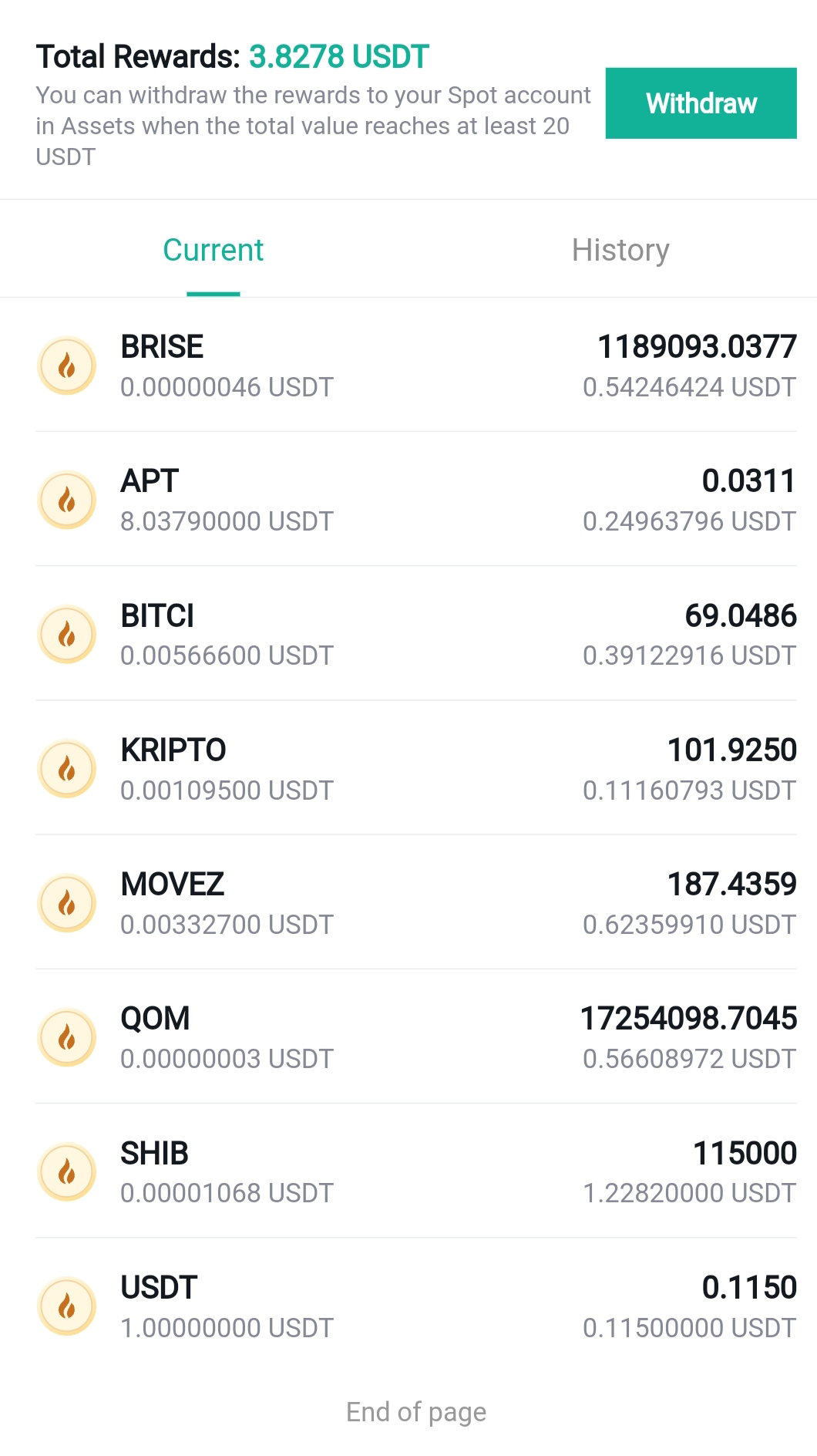Tap the BRISE flame coin icon
Image resolution: width=817 pixels, height=1456 pixels.
(x=67, y=366)
